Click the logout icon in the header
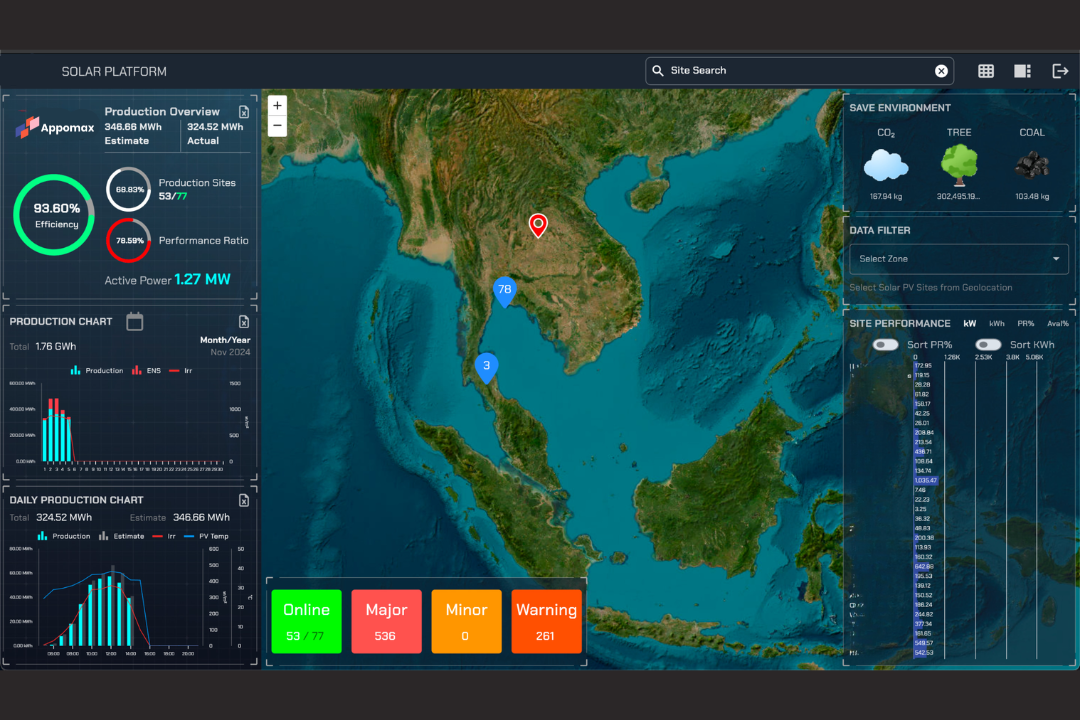This screenshot has width=1080, height=720. click(x=1060, y=71)
